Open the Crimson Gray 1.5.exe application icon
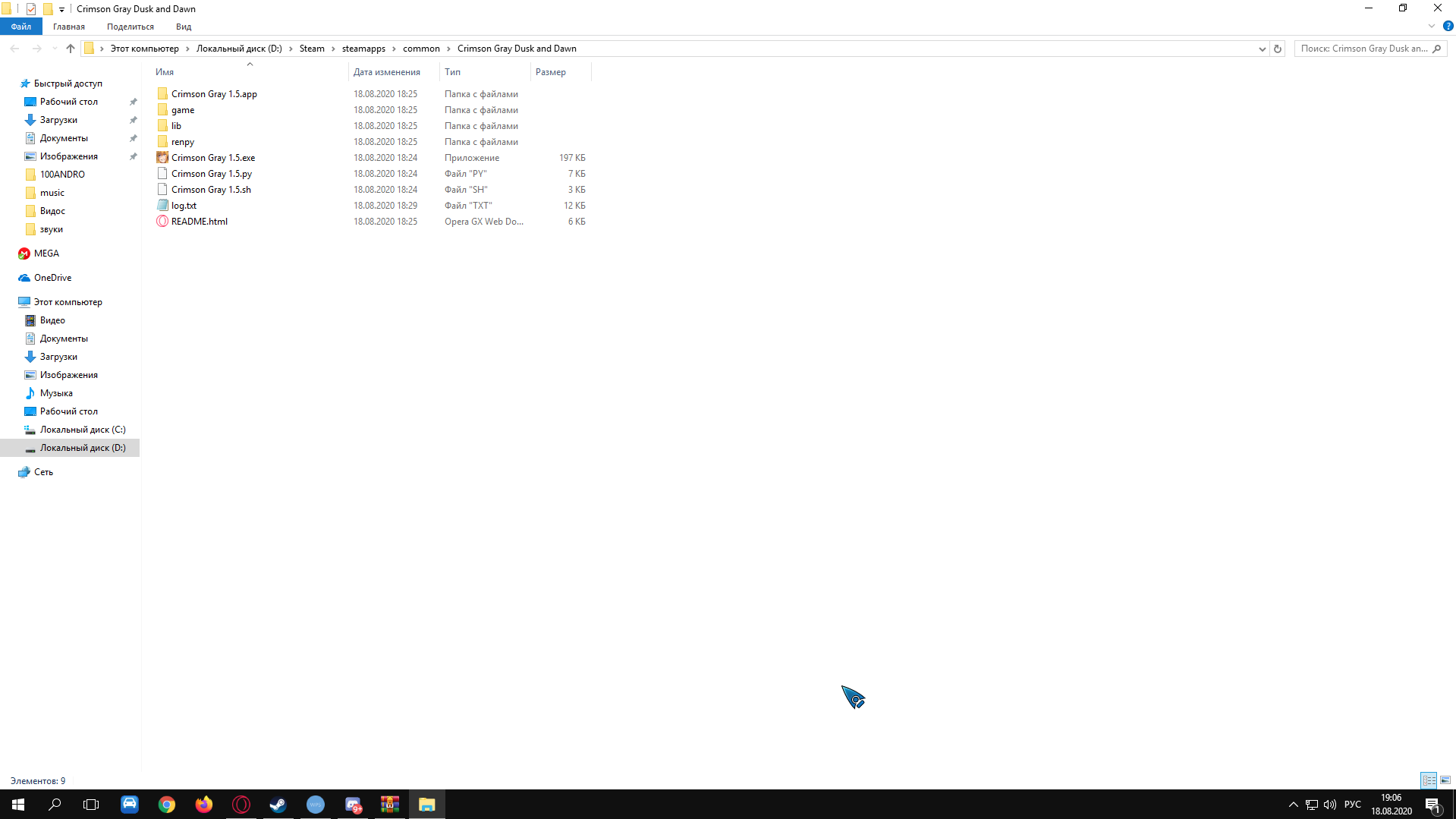Image resolution: width=1456 pixels, height=819 pixels. pyautogui.click(x=162, y=158)
